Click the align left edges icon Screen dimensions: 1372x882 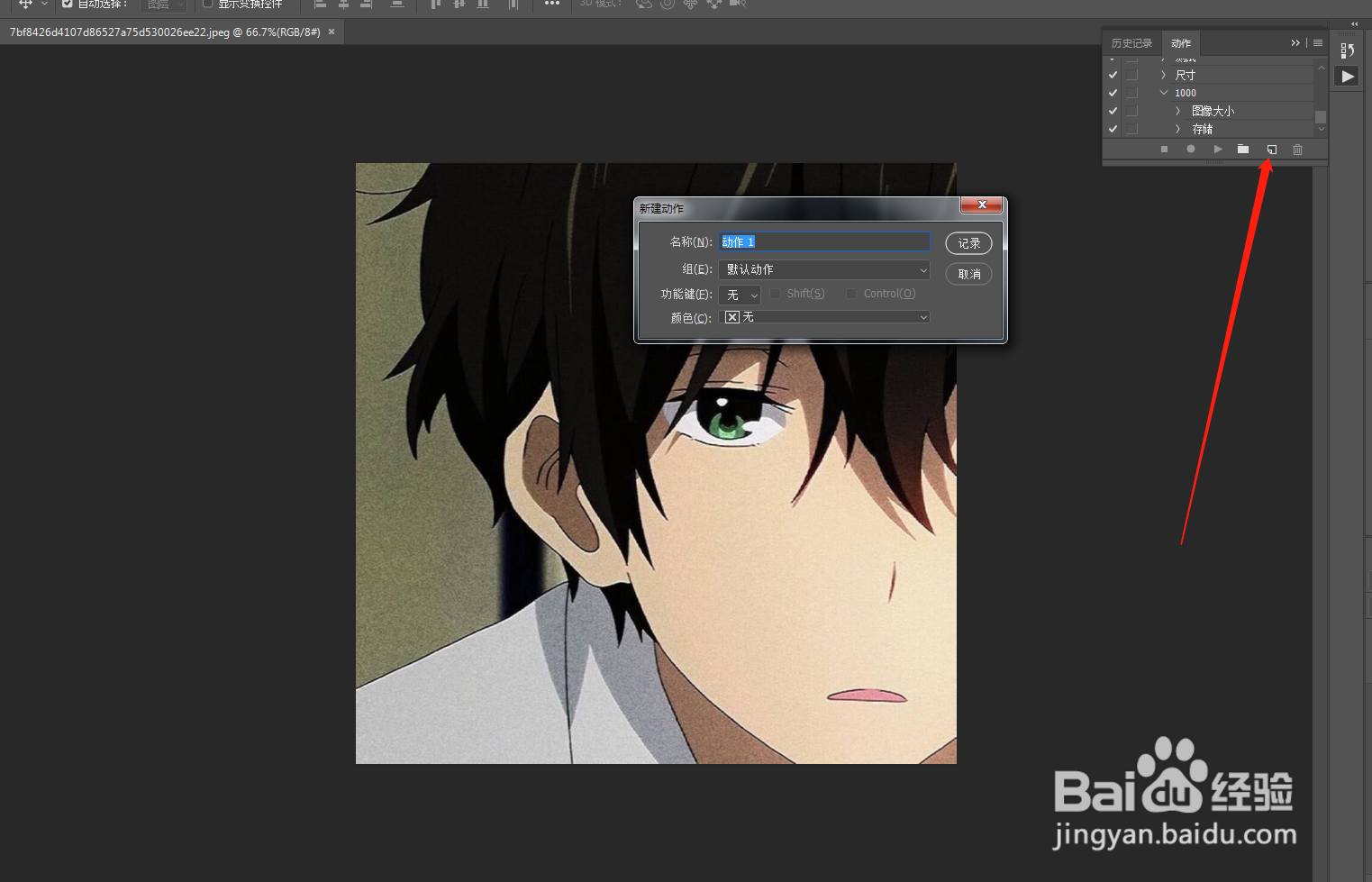tap(320, 4)
